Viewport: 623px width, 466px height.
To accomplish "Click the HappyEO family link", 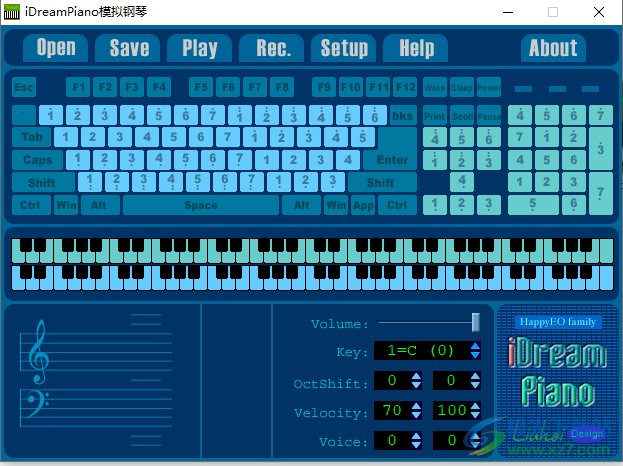I will click(558, 322).
